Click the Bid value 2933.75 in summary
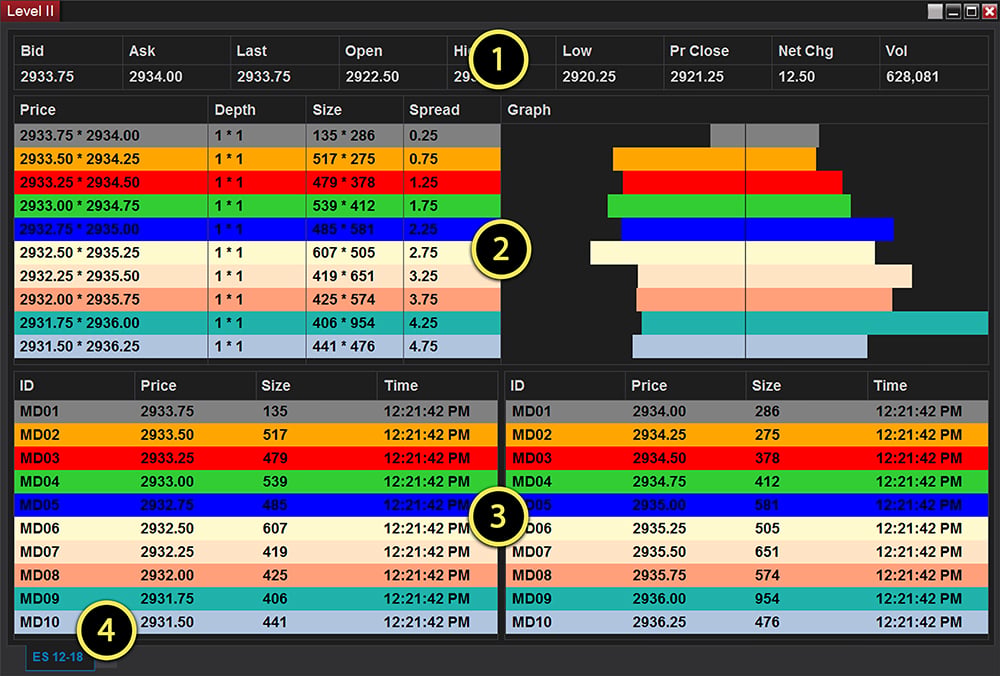The image size is (1000, 676). (47, 77)
